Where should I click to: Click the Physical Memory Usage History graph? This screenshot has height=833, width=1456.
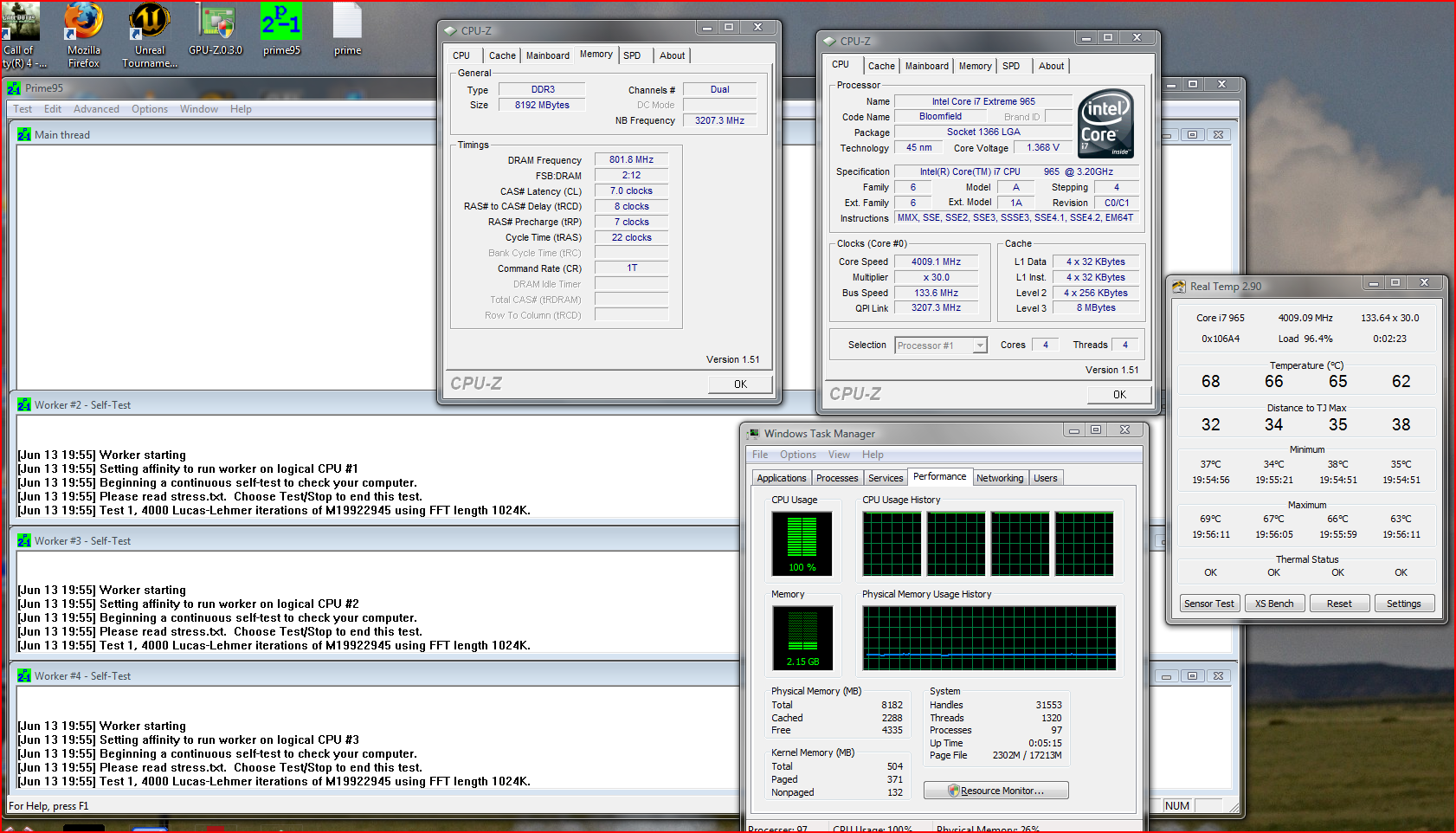pyautogui.click(x=989, y=638)
